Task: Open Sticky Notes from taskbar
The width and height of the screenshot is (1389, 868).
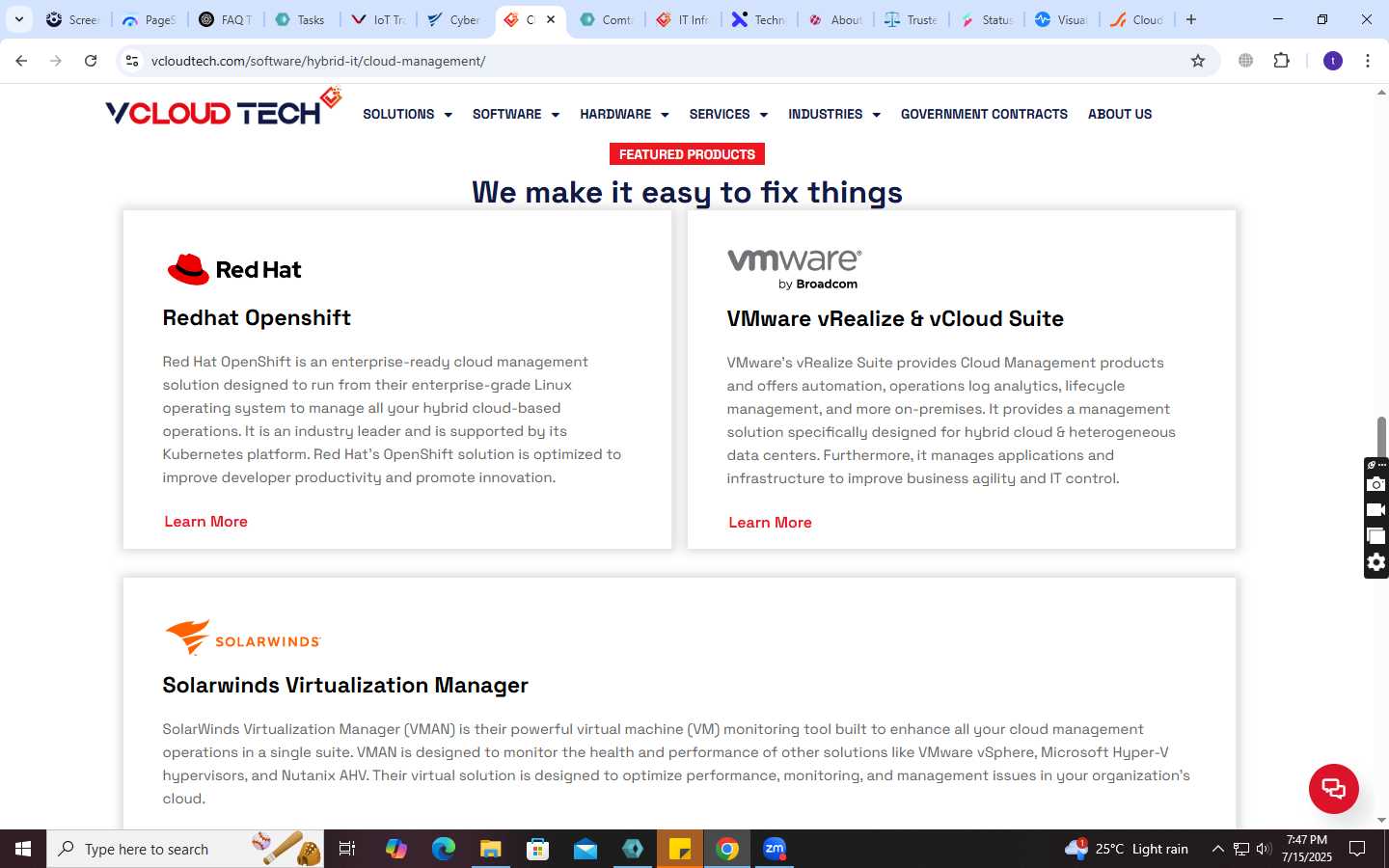Action: point(680,849)
